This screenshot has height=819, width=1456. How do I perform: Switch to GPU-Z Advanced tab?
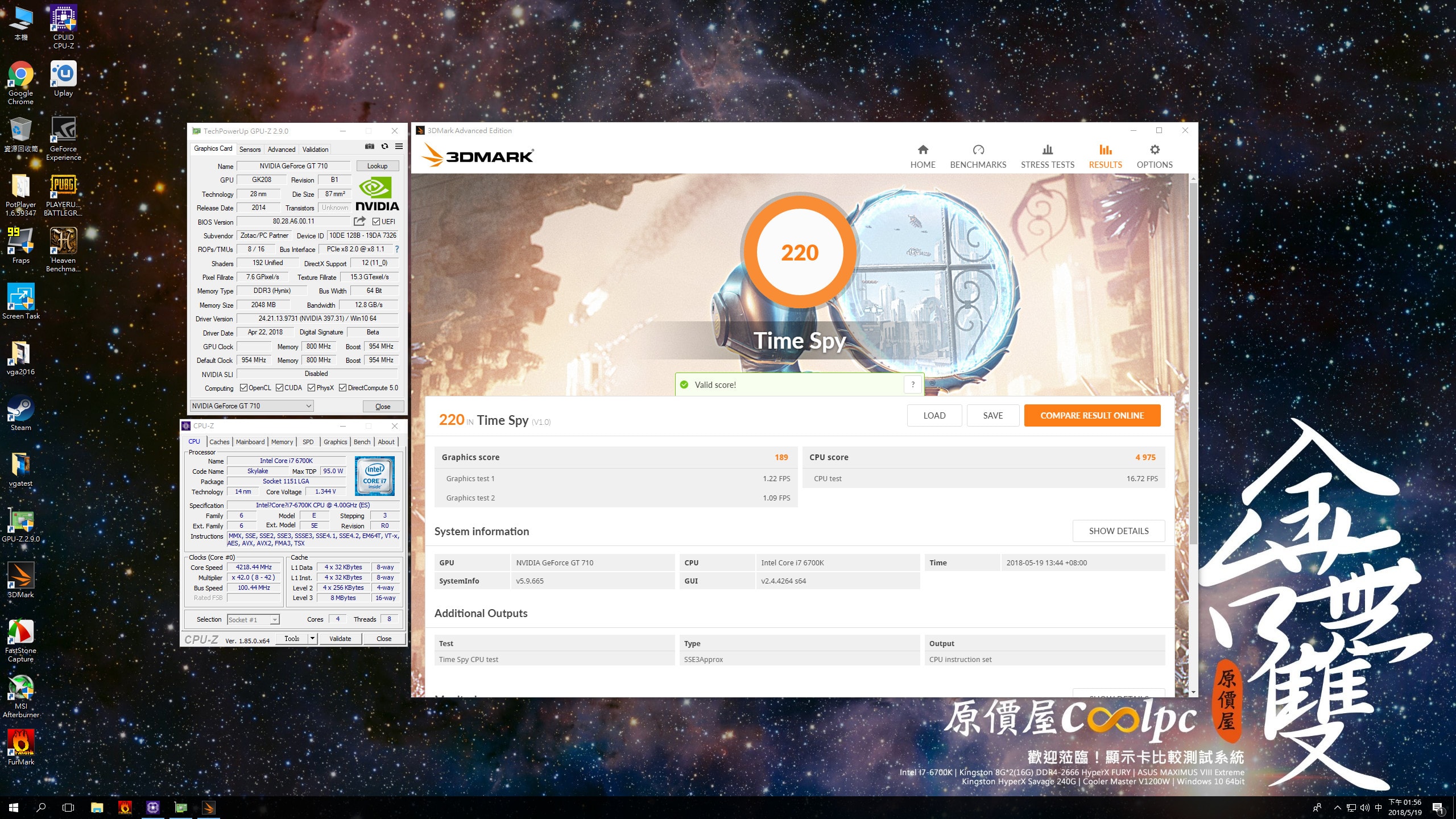(x=282, y=150)
